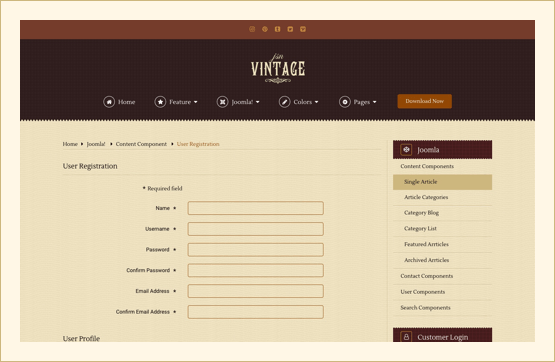Open the Instagram social icon in top bar
Screen dimensions: 555x362
(252, 29)
